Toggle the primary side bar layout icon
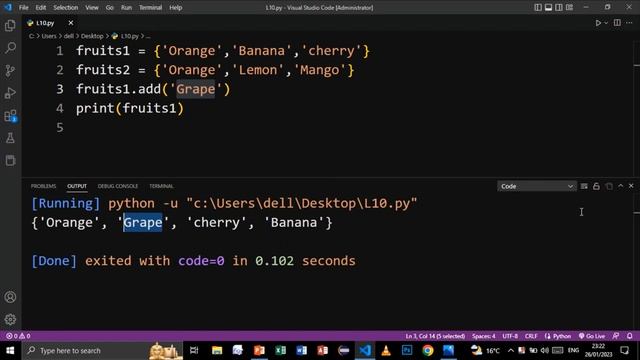Screen dimensions: 640x360 click(538, 7)
